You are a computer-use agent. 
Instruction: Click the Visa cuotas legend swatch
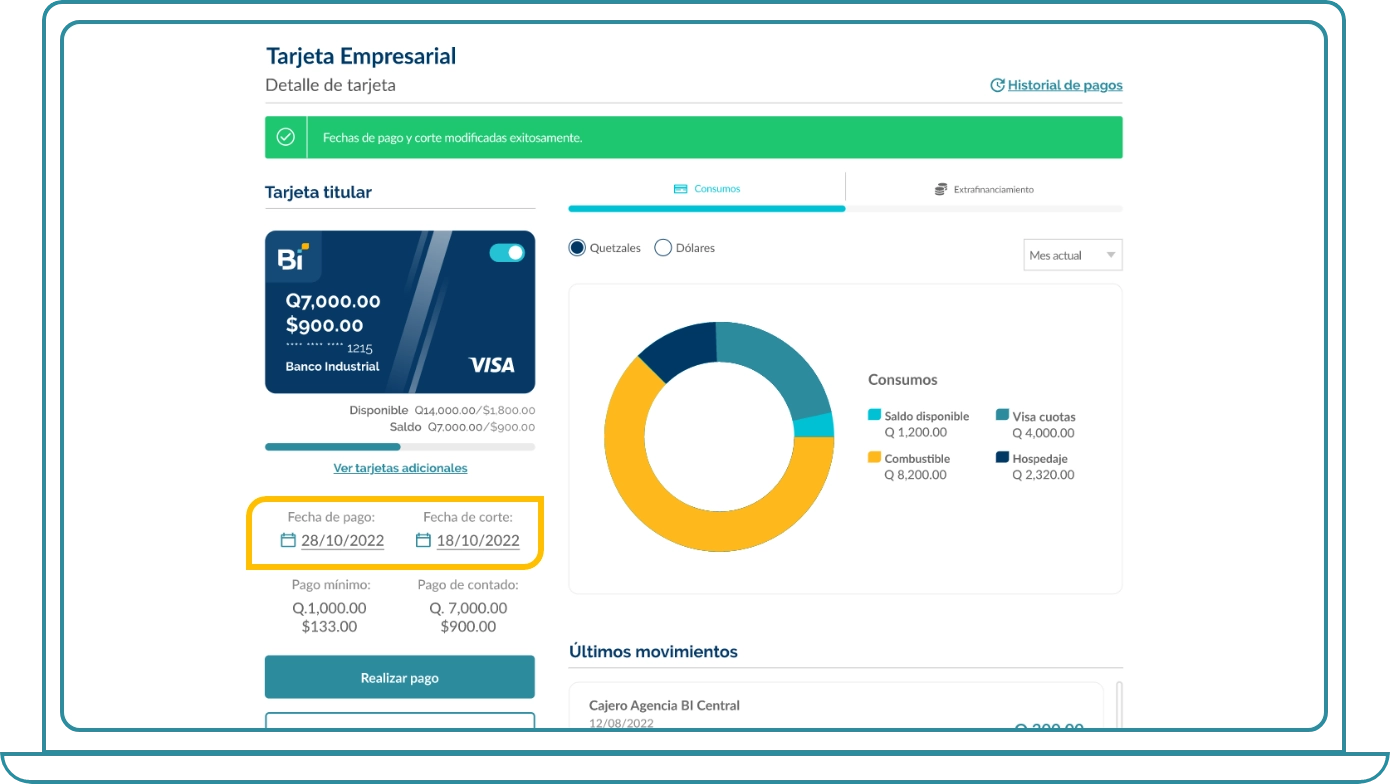pyautogui.click(x=1002, y=415)
